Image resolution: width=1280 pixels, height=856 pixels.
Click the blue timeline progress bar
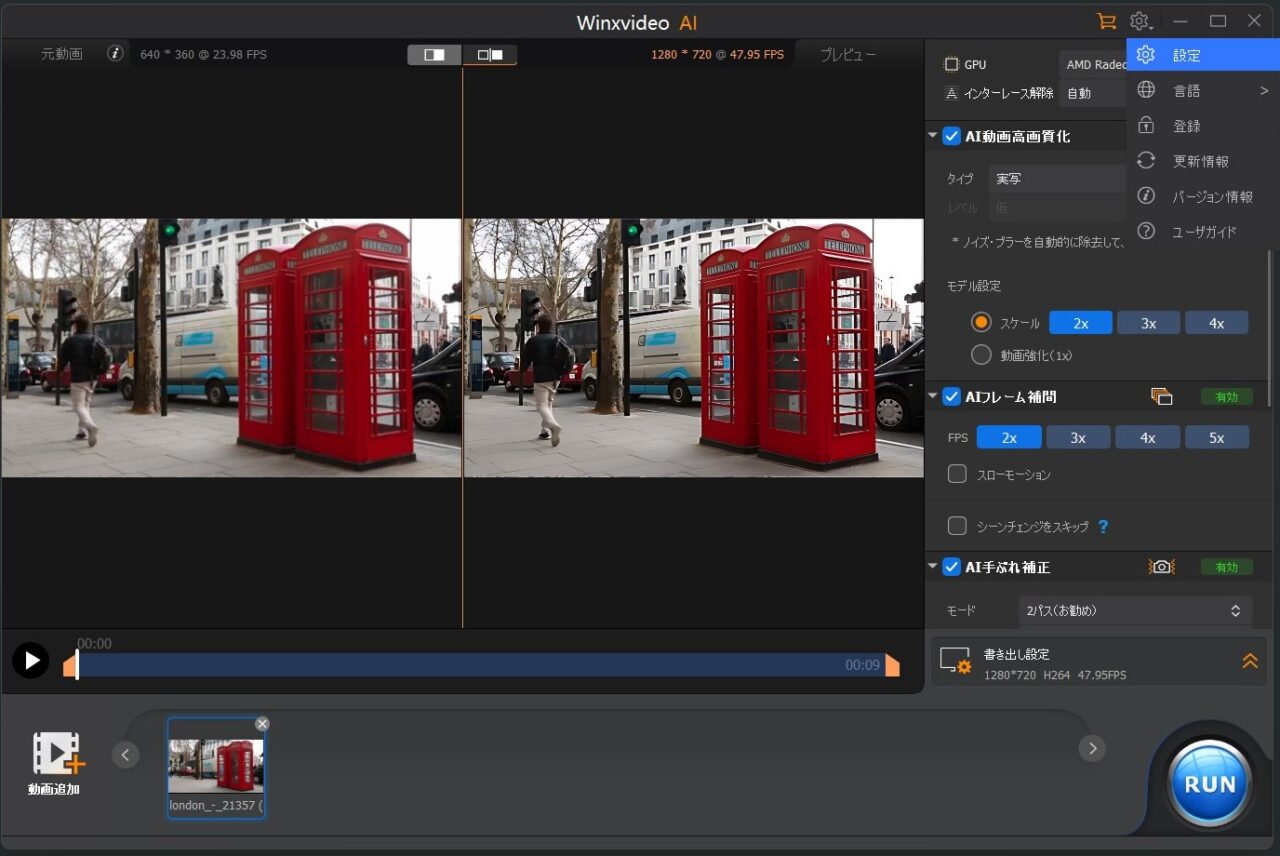point(481,665)
